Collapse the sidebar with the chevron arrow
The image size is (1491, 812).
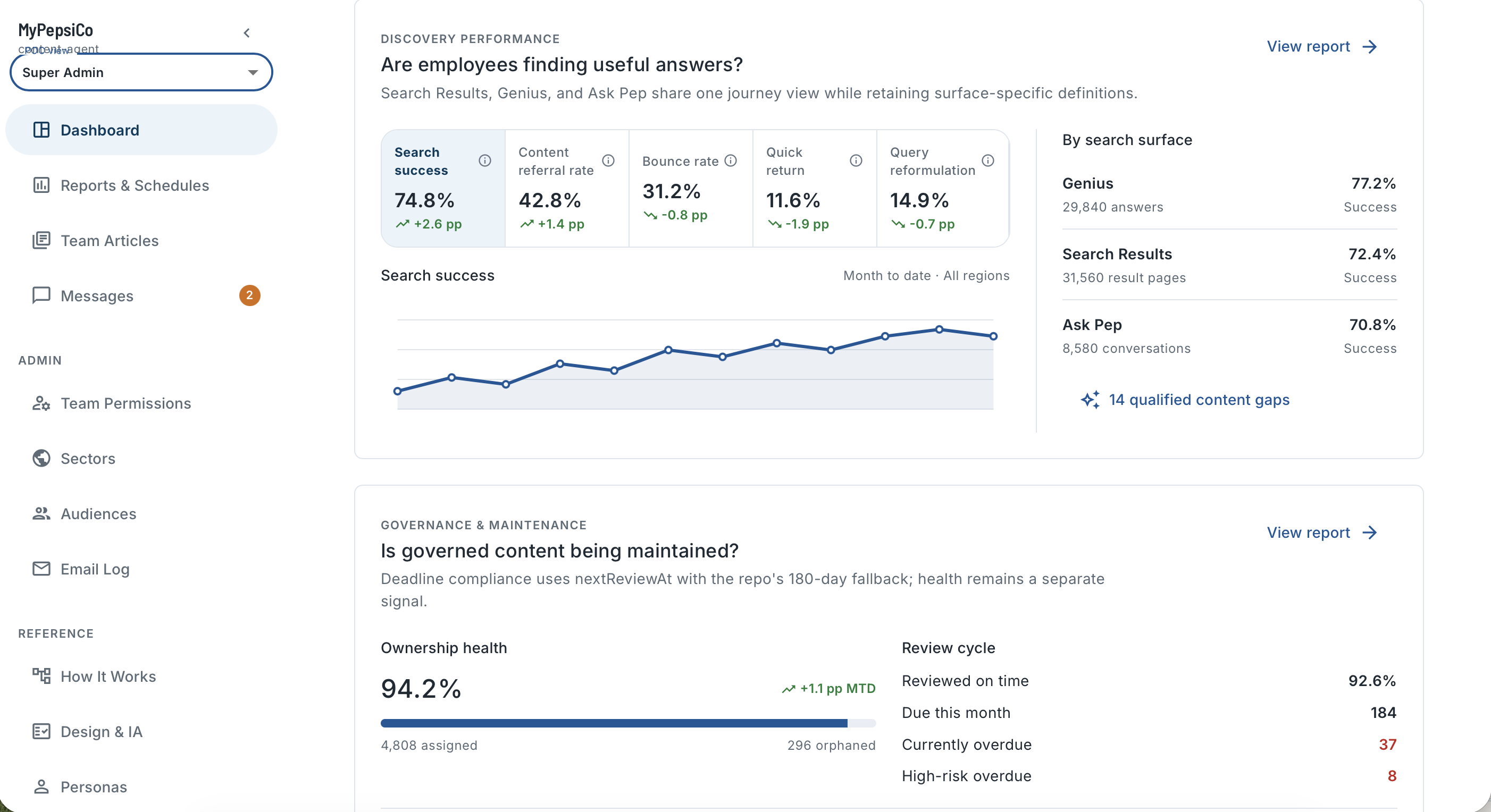[247, 33]
